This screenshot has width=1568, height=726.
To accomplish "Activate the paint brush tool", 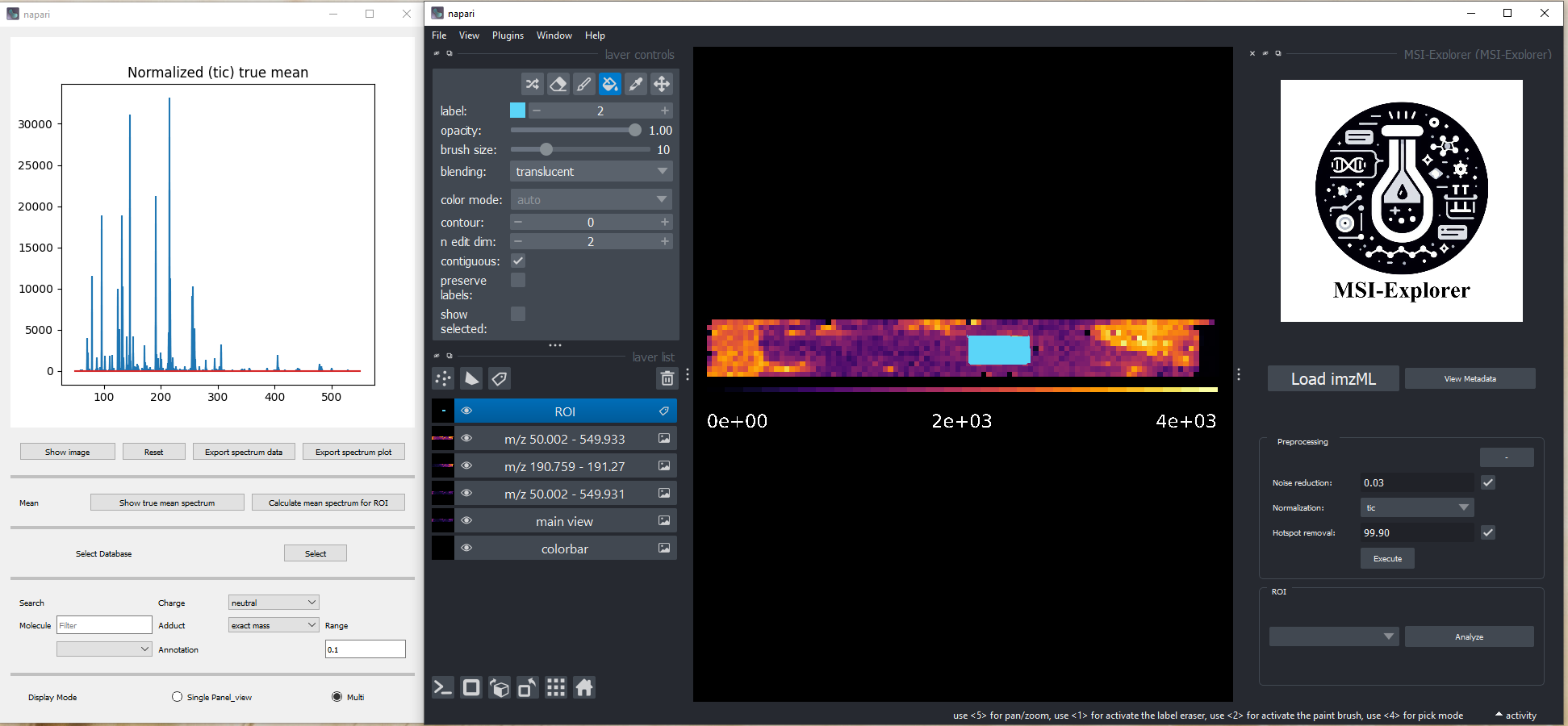I will 584,84.
